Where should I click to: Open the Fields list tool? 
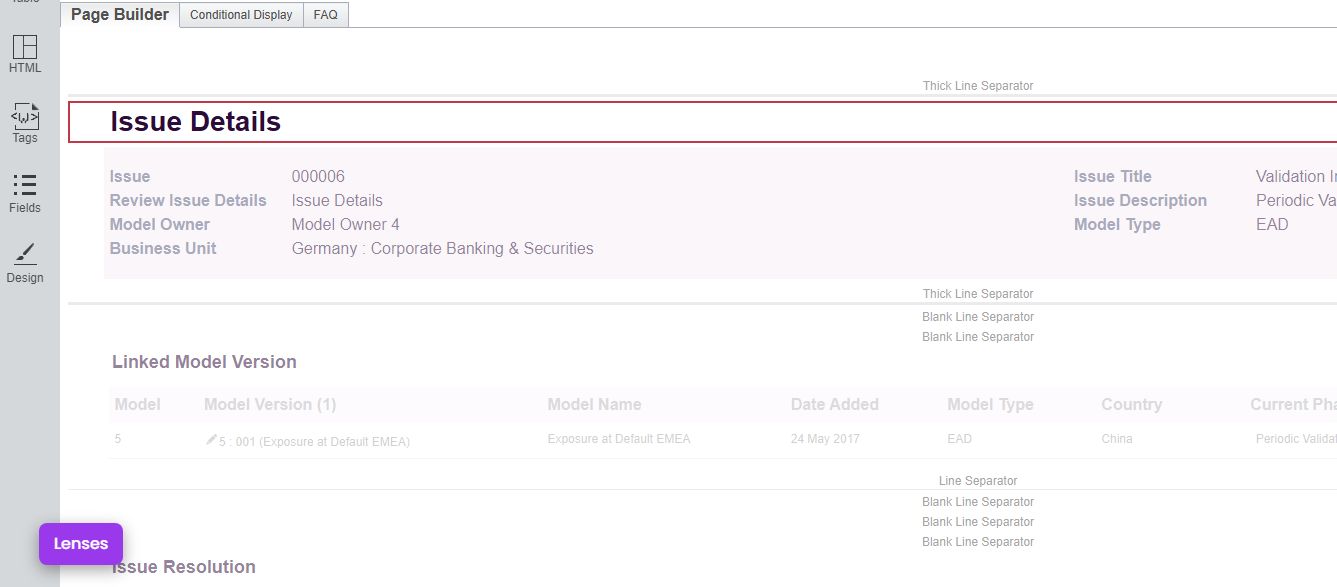pos(25,193)
